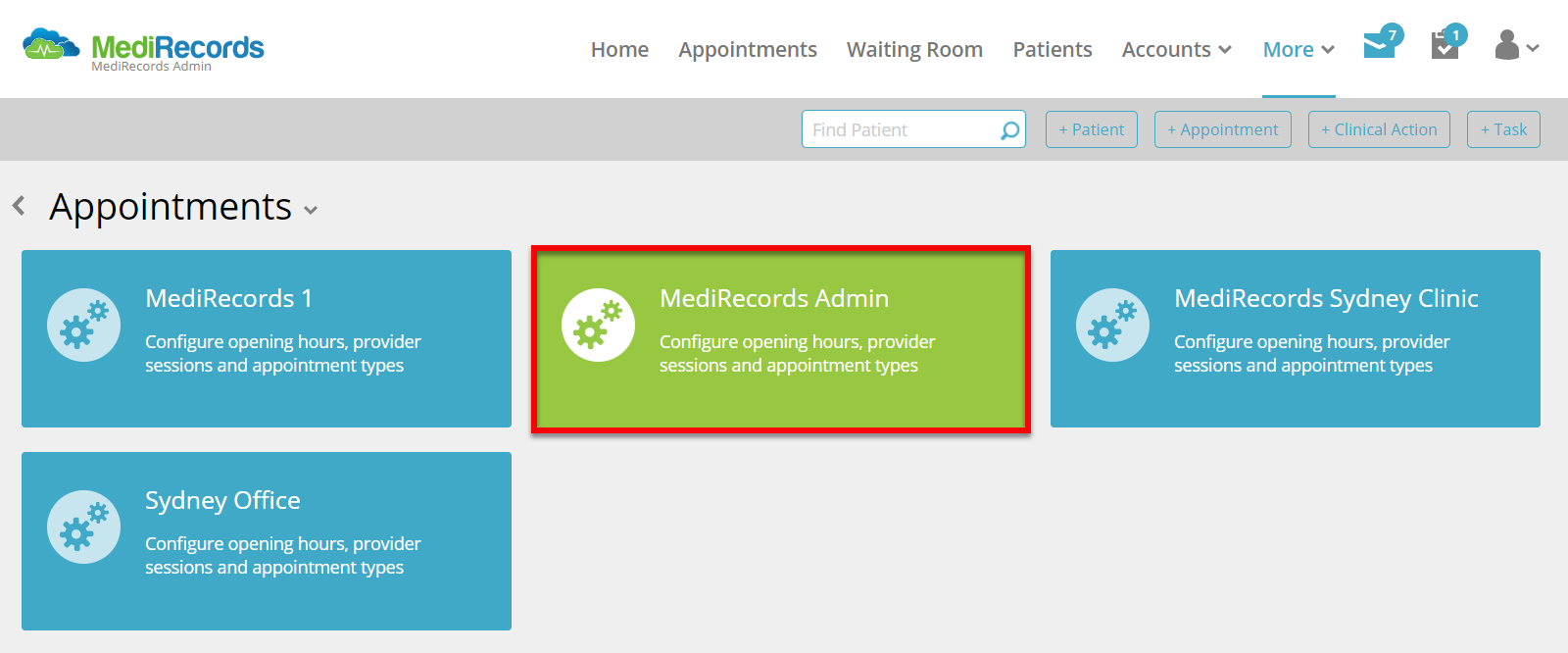The height and width of the screenshot is (653, 1568).
Task: Expand the Appointments heading dropdown
Action: point(312,210)
